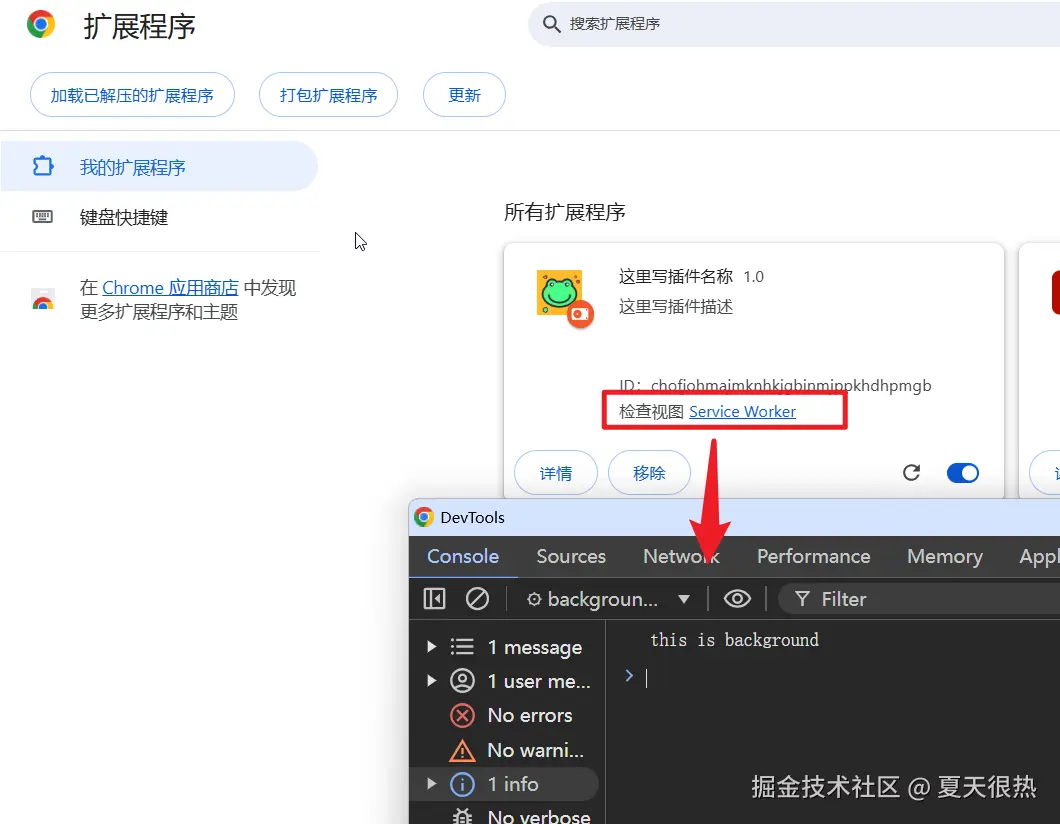Click the warning triangle icon
This screenshot has width=1060, height=824.
(462, 750)
